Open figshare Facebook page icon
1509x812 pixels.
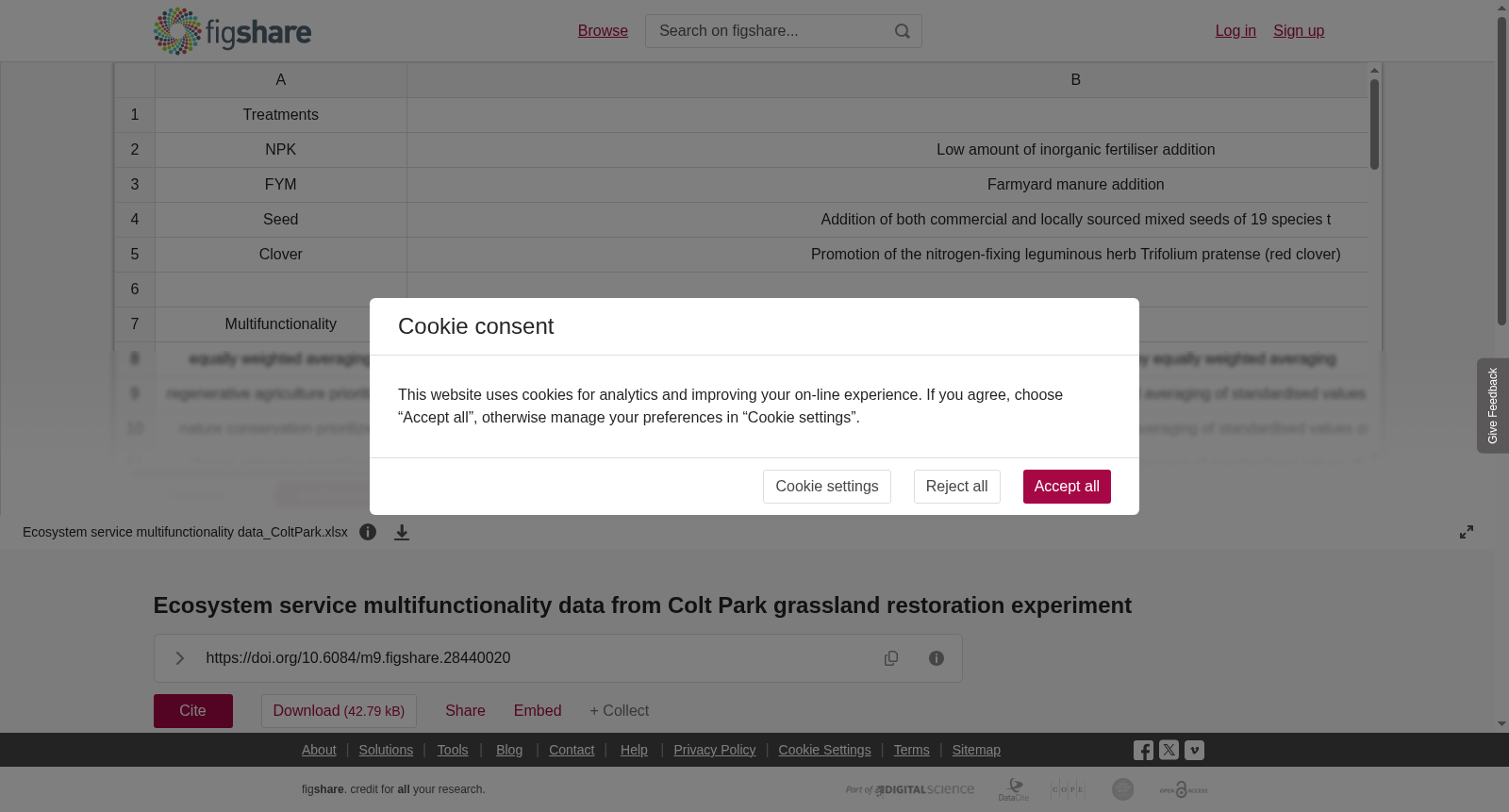click(1143, 751)
